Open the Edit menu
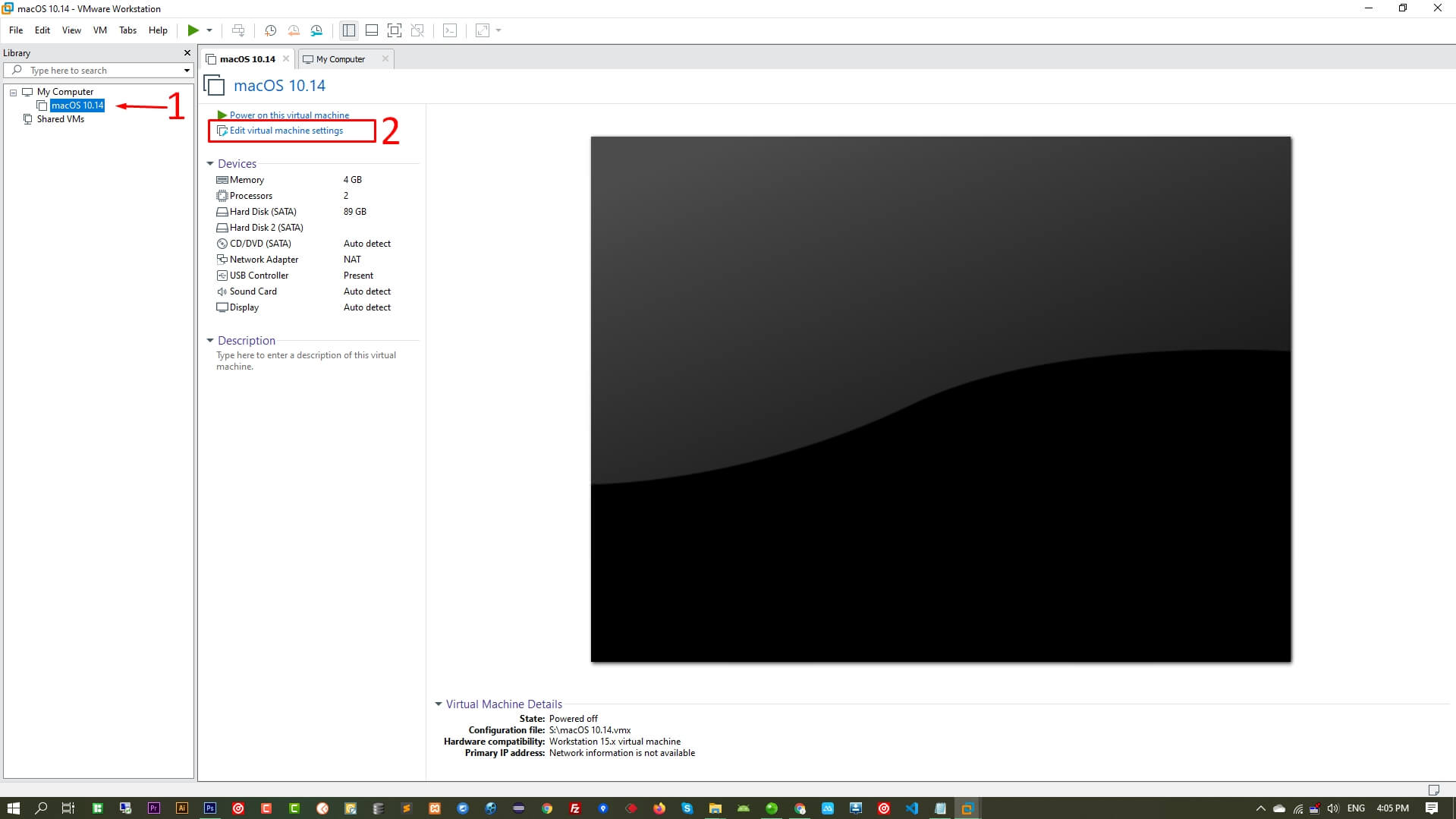Image resolution: width=1456 pixels, height=819 pixels. coord(42,30)
